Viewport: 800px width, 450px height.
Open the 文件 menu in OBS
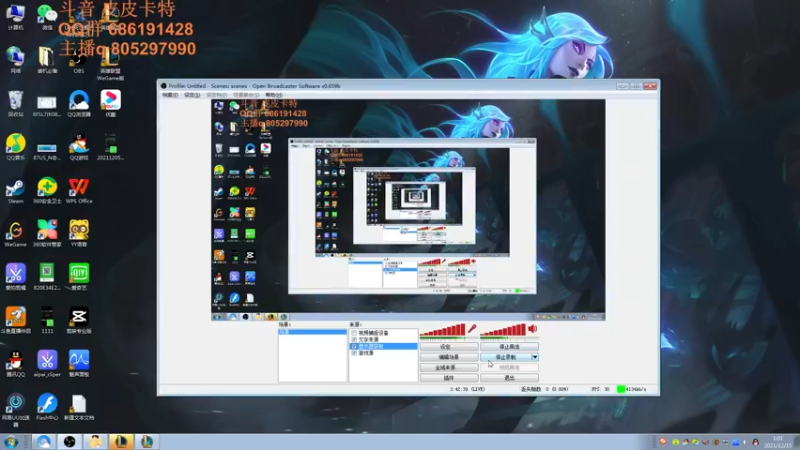[x=170, y=95]
